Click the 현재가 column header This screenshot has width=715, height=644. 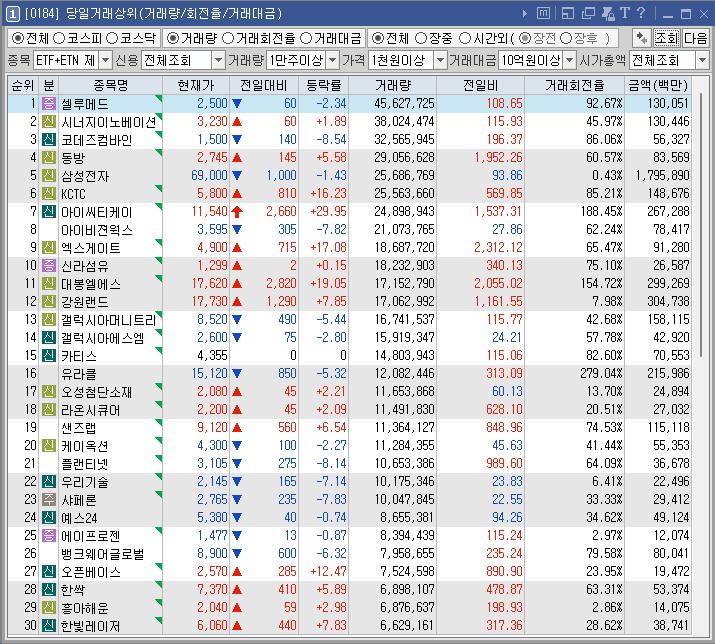pyautogui.click(x=196, y=85)
